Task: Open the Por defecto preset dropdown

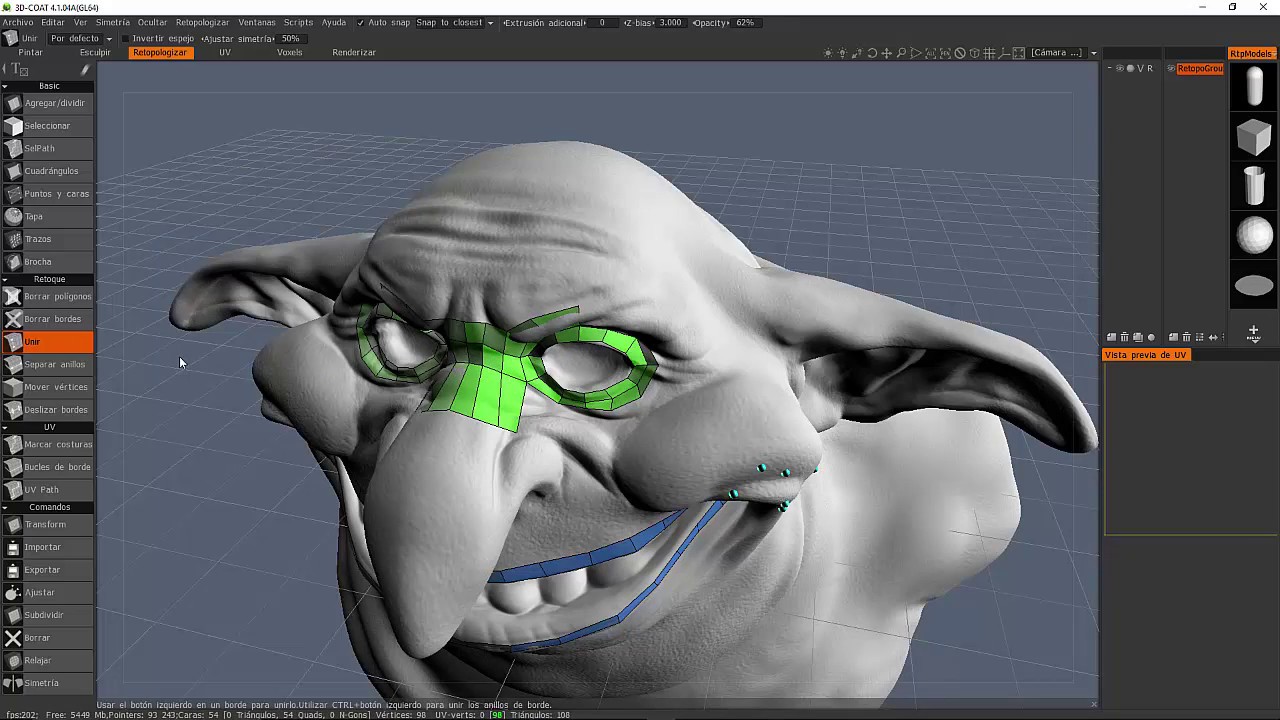Action: click(x=80, y=38)
